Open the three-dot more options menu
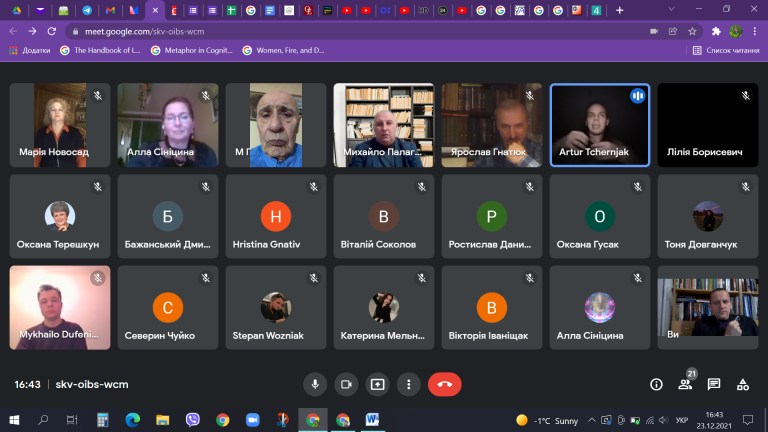768x432 pixels. point(408,384)
